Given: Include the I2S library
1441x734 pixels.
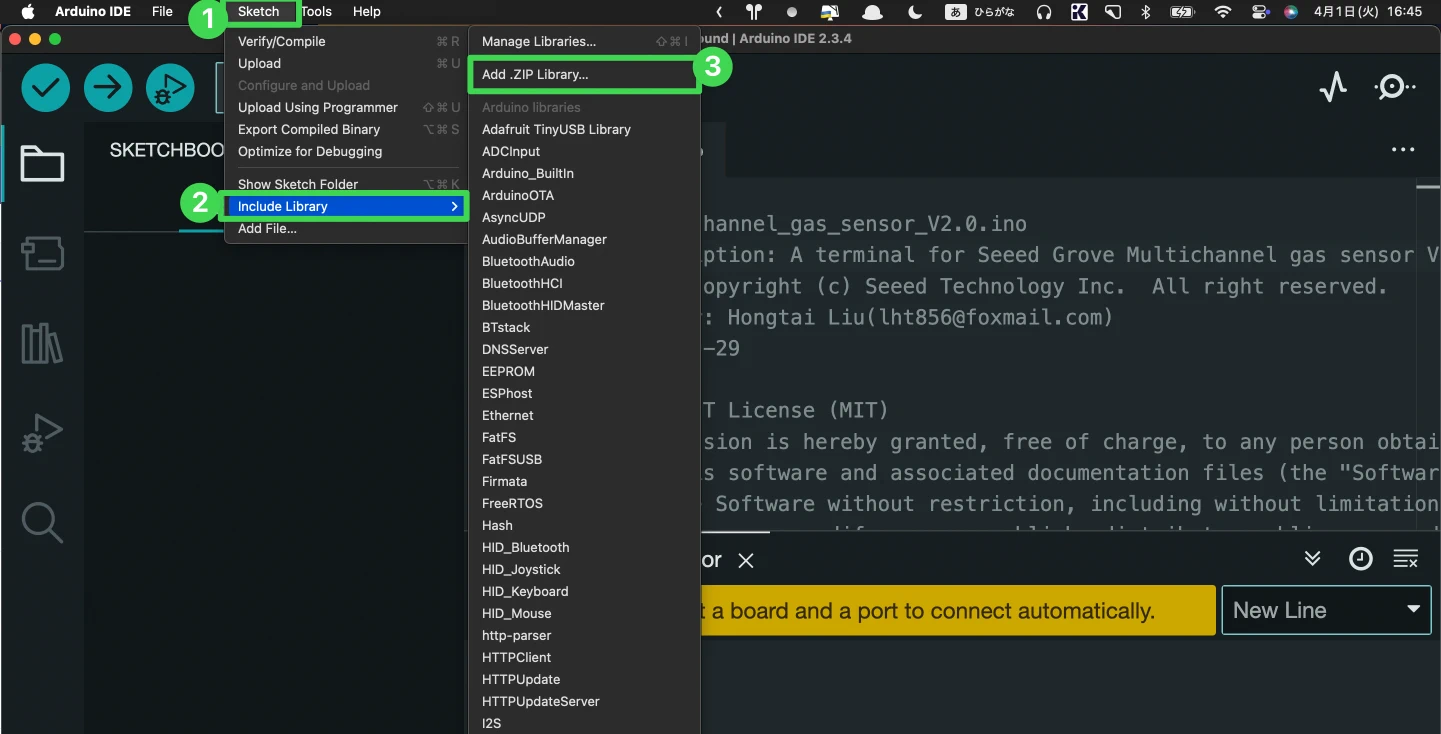Looking at the screenshot, I should pyautogui.click(x=584, y=723).
